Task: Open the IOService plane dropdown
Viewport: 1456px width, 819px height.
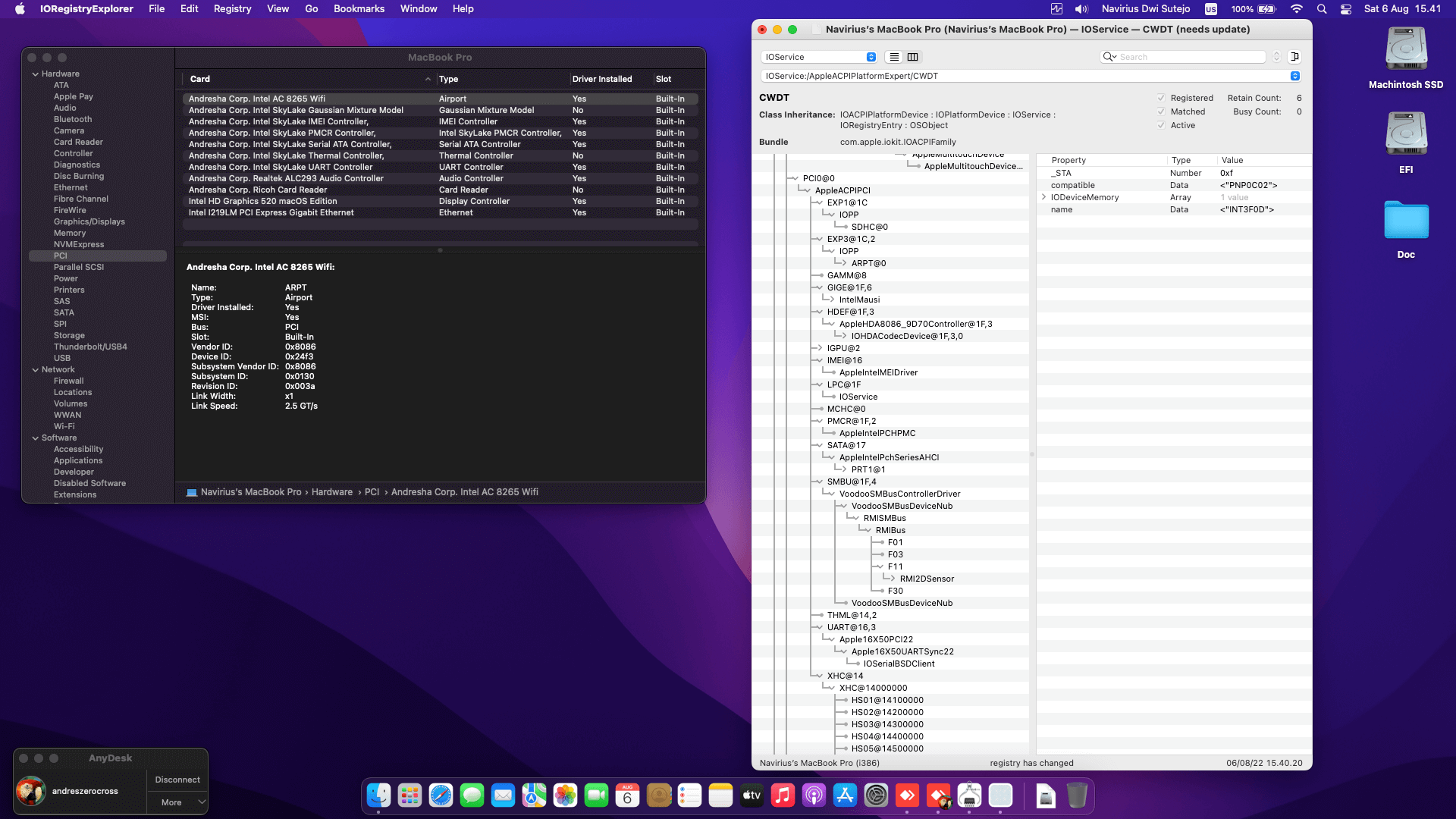Action: tap(819, 57)
